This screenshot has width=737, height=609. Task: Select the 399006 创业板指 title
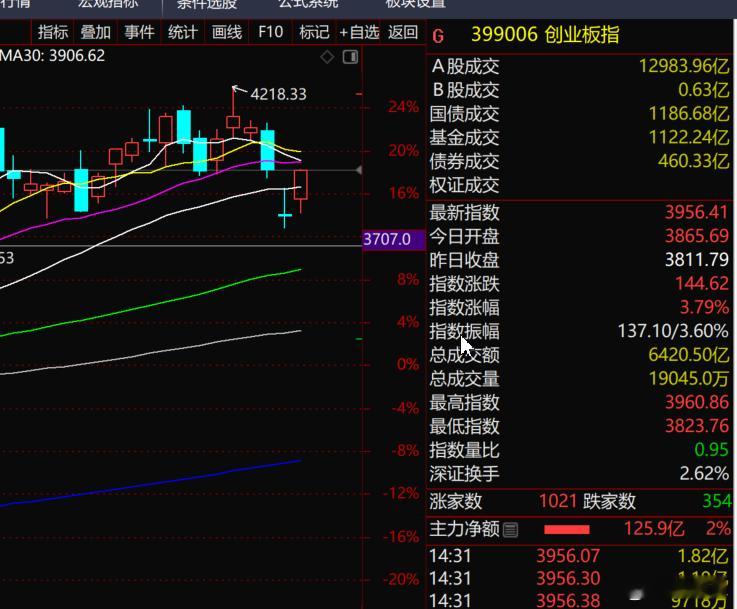click(545, 34)
